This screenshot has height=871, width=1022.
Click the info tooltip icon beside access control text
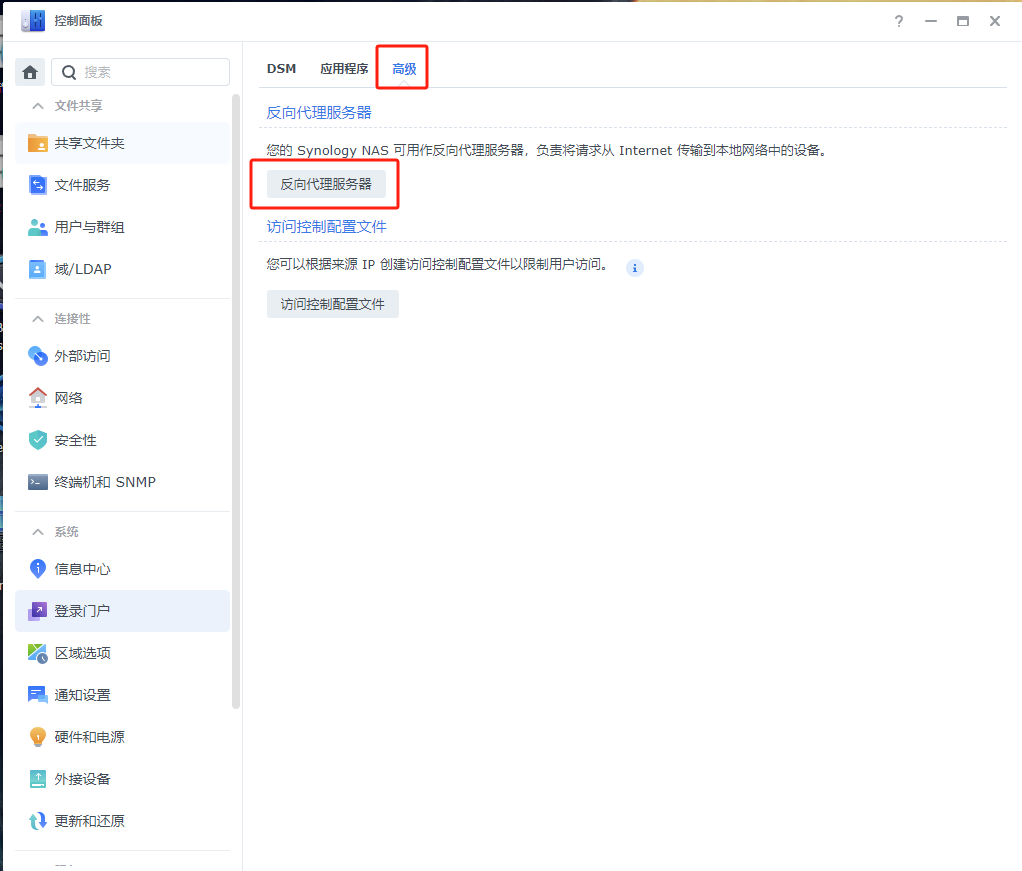tap(635, 268)
